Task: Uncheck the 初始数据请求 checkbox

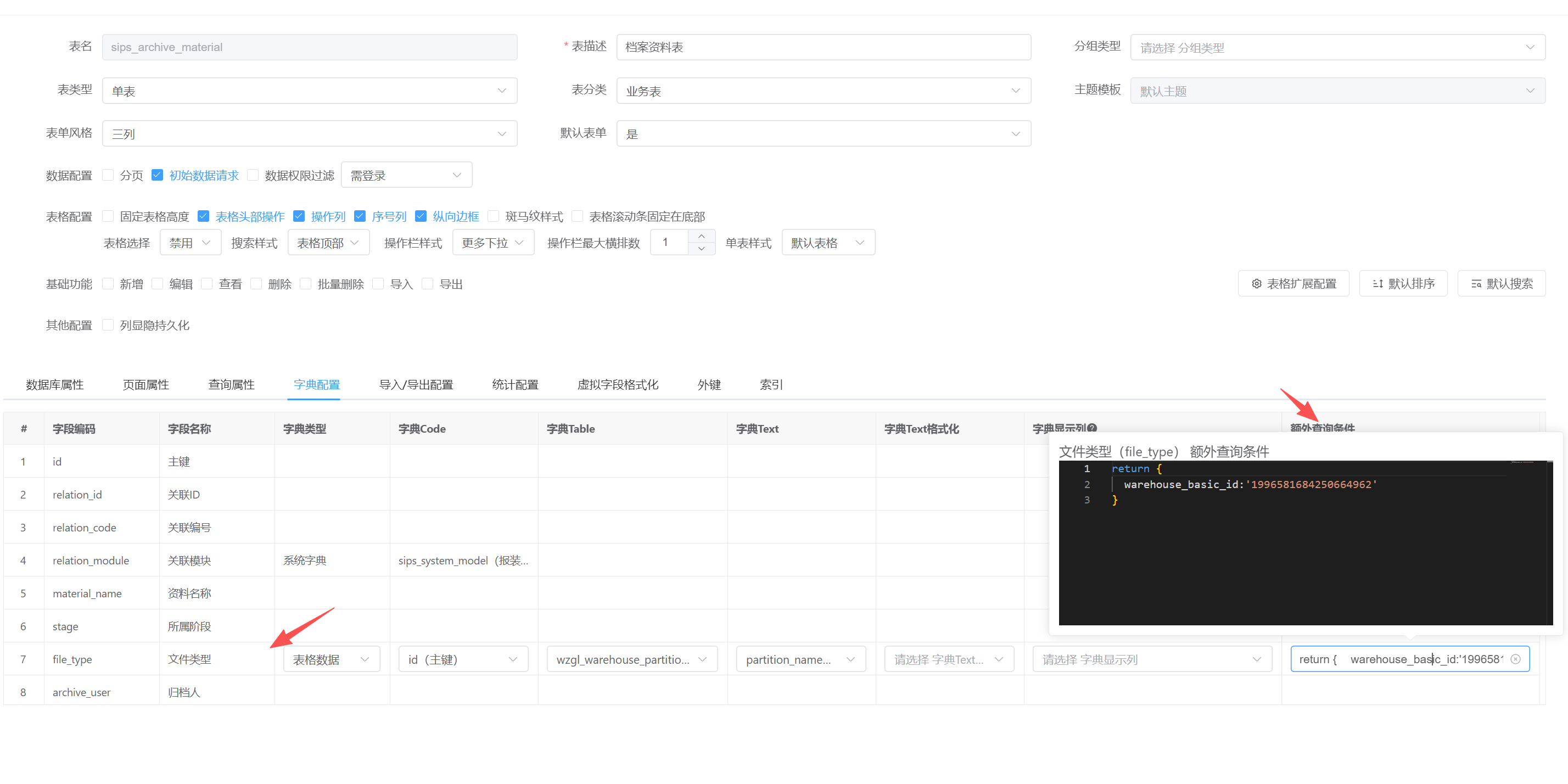Action: coord(157,175)
